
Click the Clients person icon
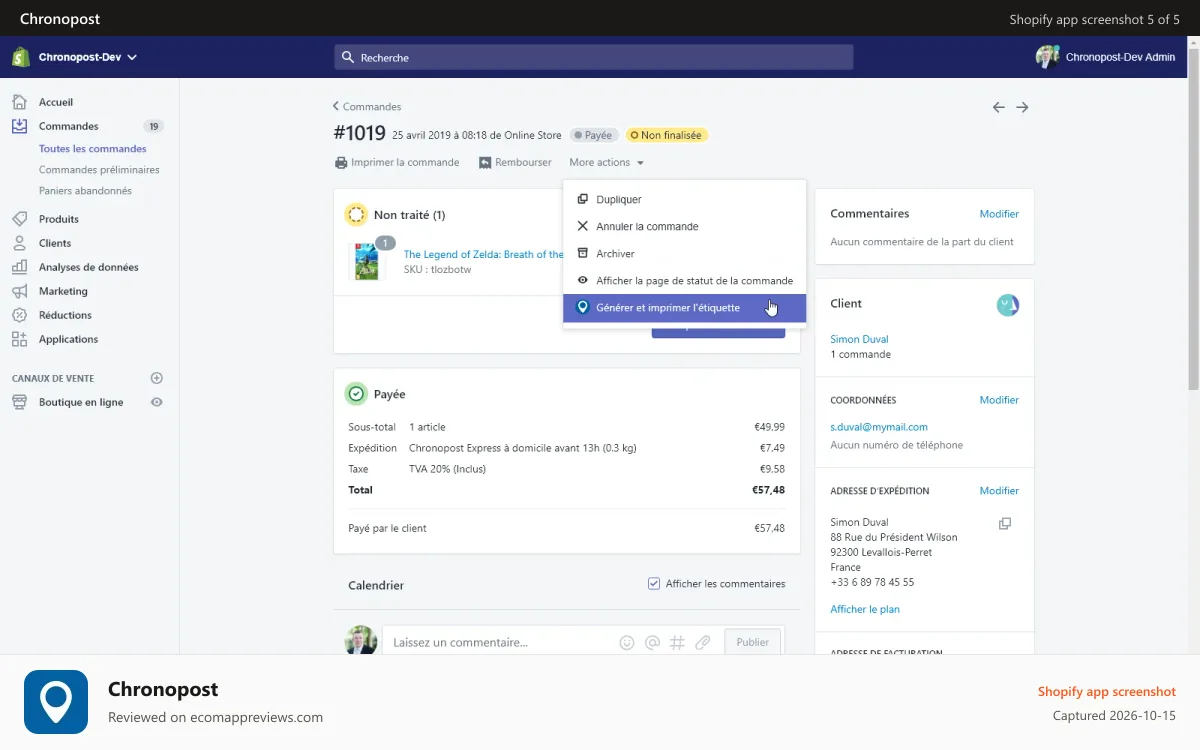(19, 243)
